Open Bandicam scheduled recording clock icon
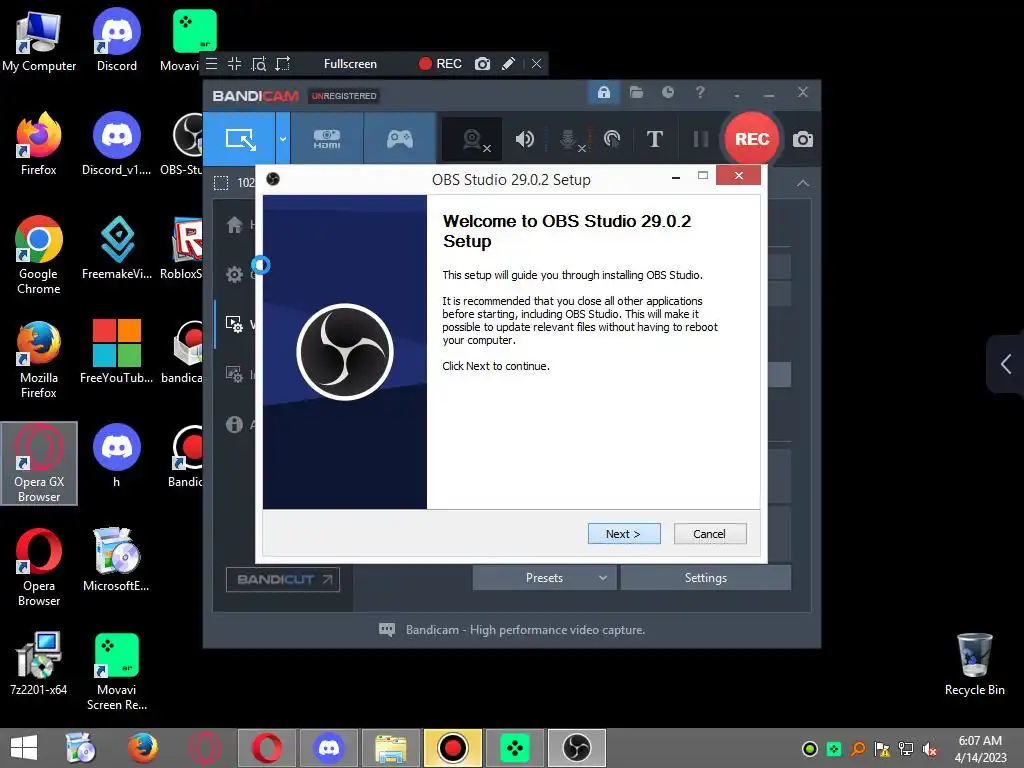The image size is (1024, 768). (667, 92)
